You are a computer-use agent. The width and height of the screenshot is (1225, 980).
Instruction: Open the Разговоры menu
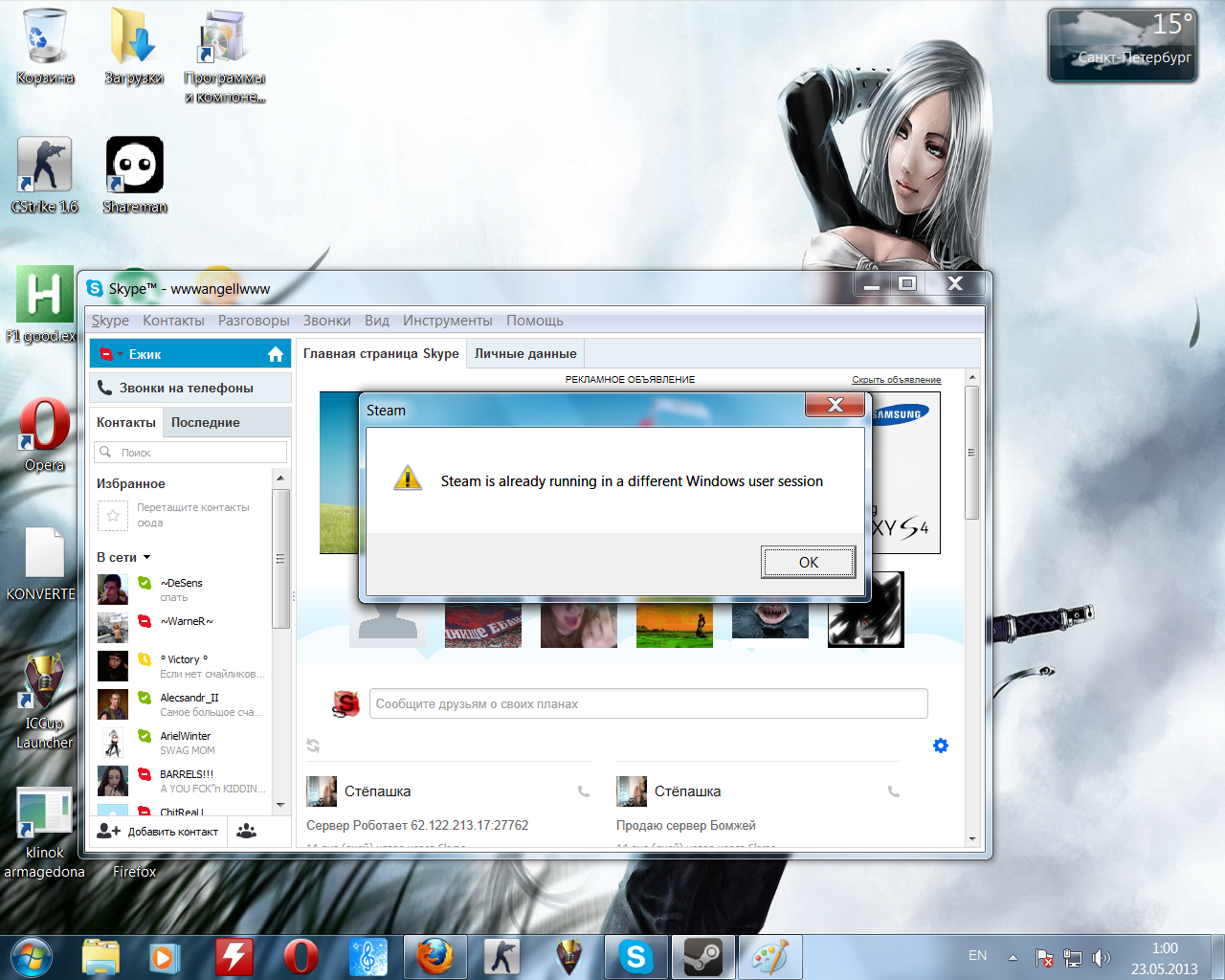coord(254,321)
